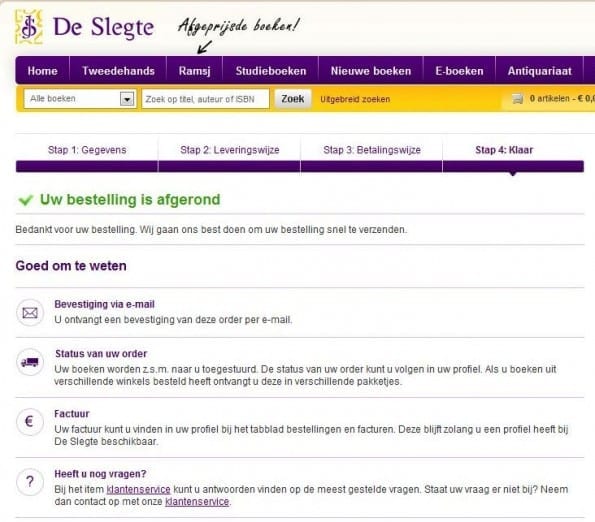Click the title, auteur or ISBN search field

(205, 99)
